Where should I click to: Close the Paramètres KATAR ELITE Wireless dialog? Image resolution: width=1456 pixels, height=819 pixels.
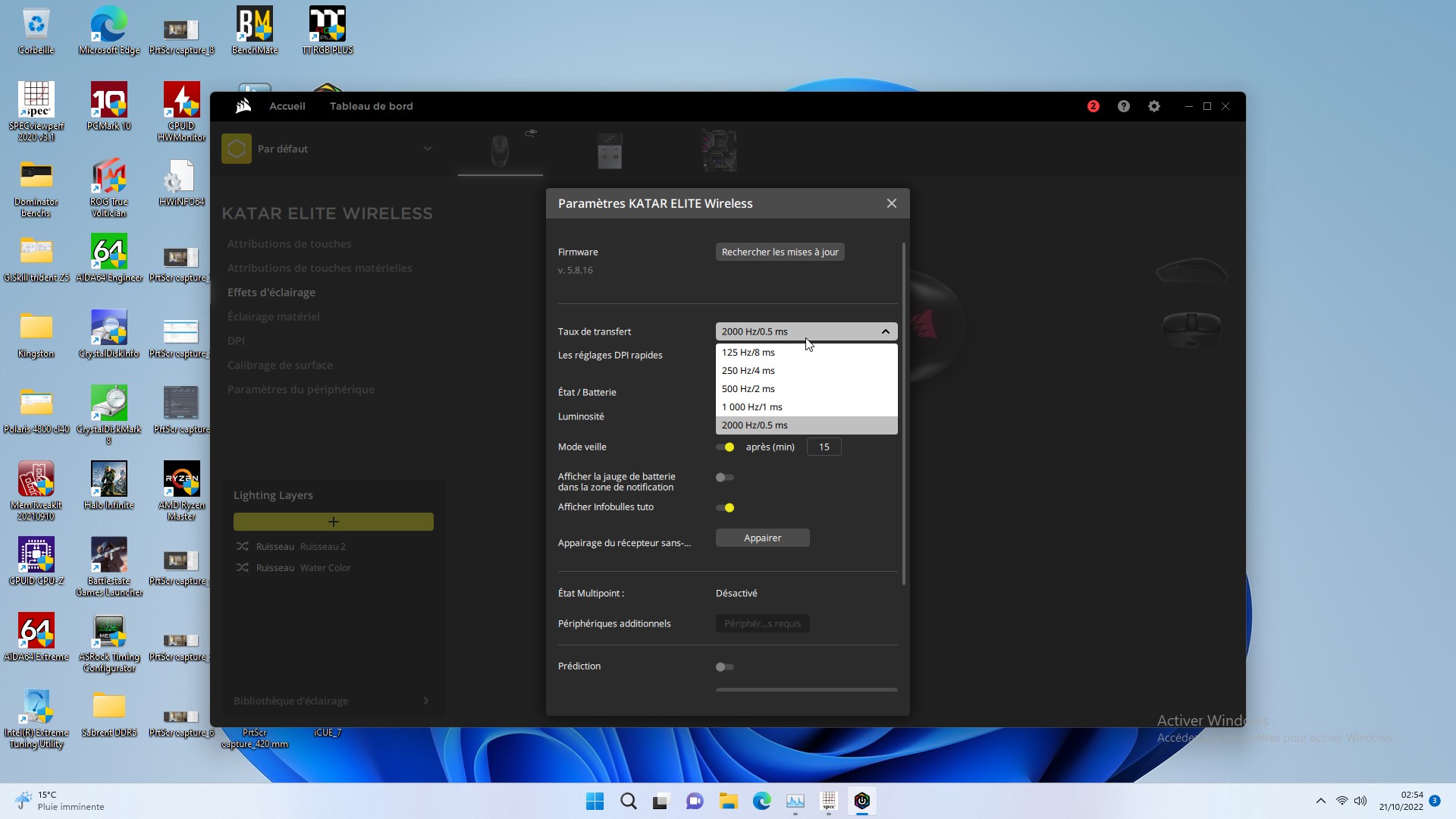coord(892,203)
